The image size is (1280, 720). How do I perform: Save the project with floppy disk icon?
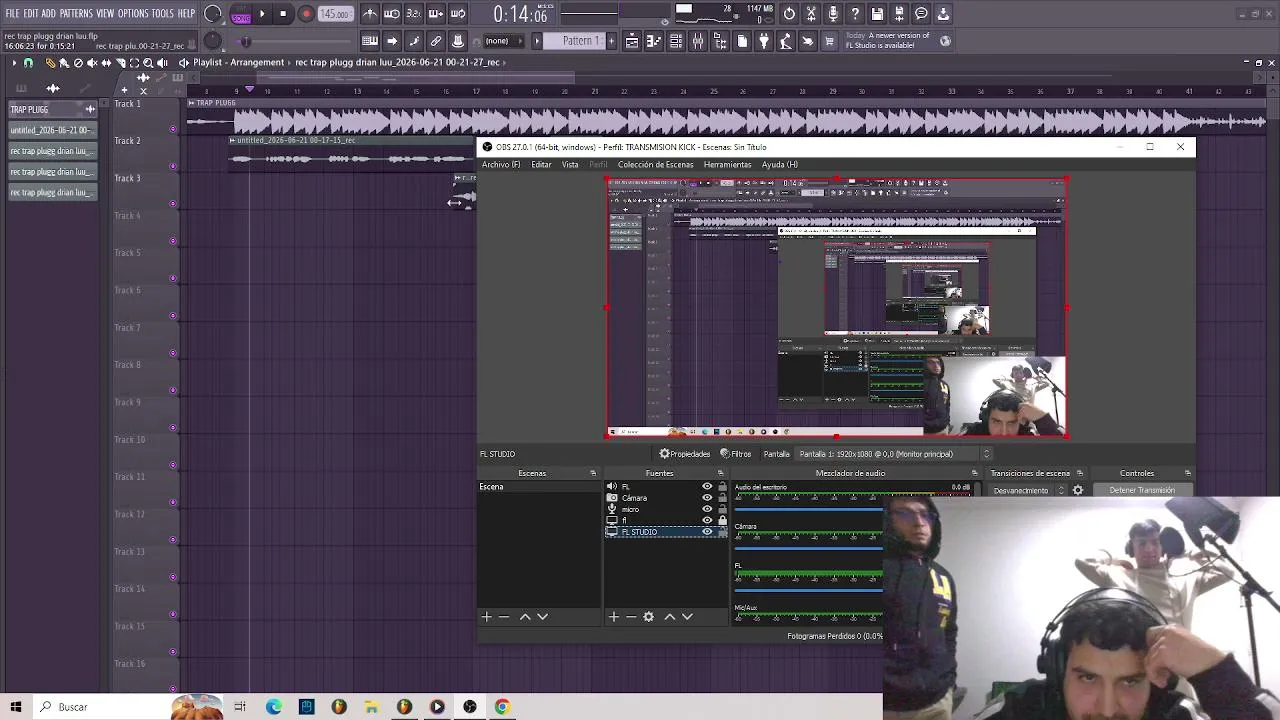coord(877,14)
